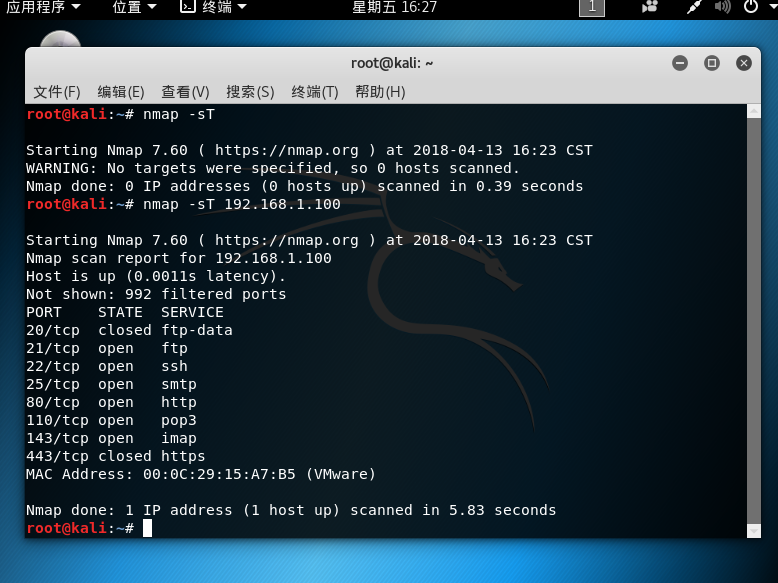Open the 位置 menu in top bar
The width and height of the screenshot is (778, 583).
click(134, 7)
